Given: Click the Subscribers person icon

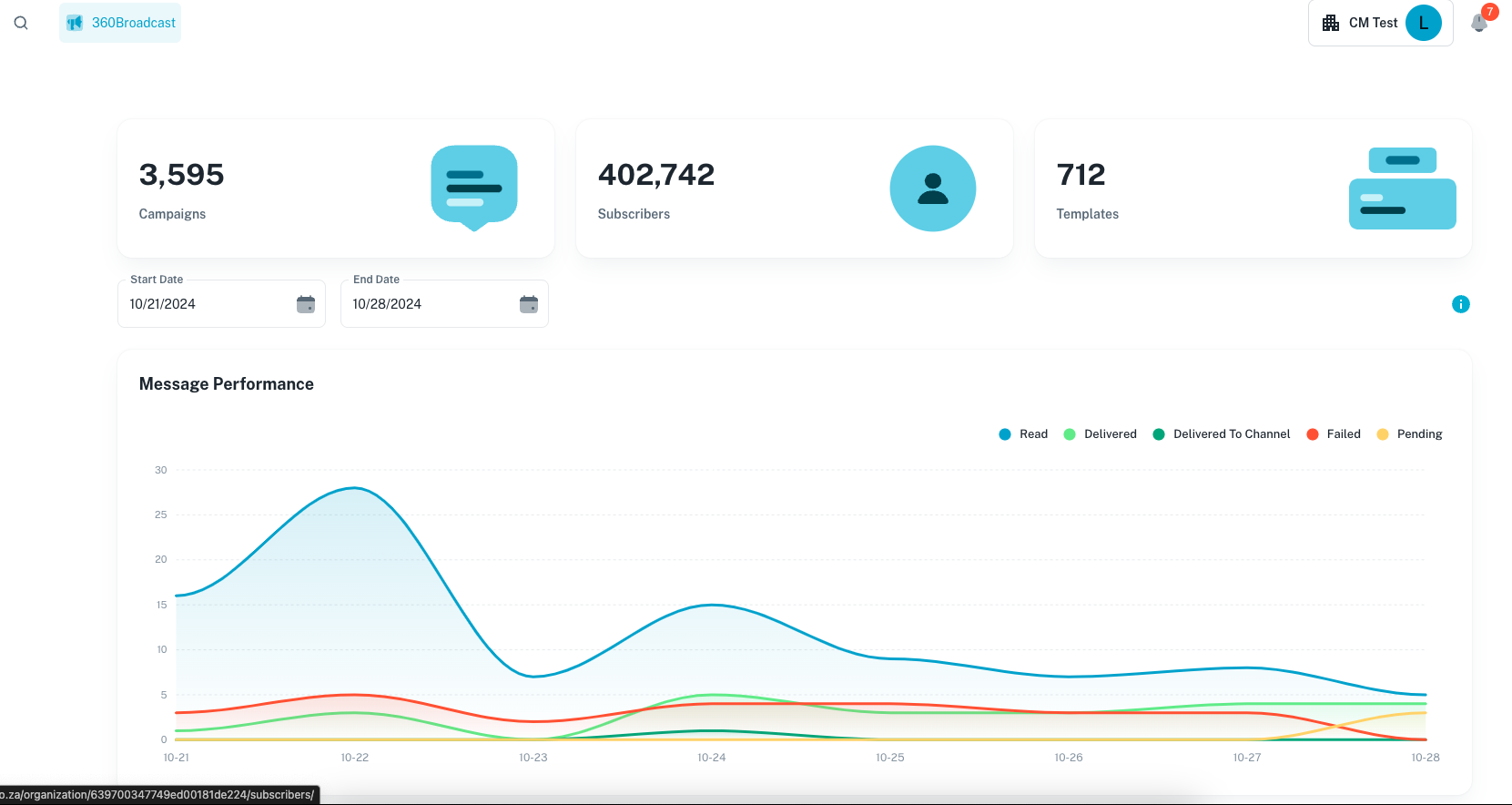Looking at the screenshot, I should tap(932, 189).
